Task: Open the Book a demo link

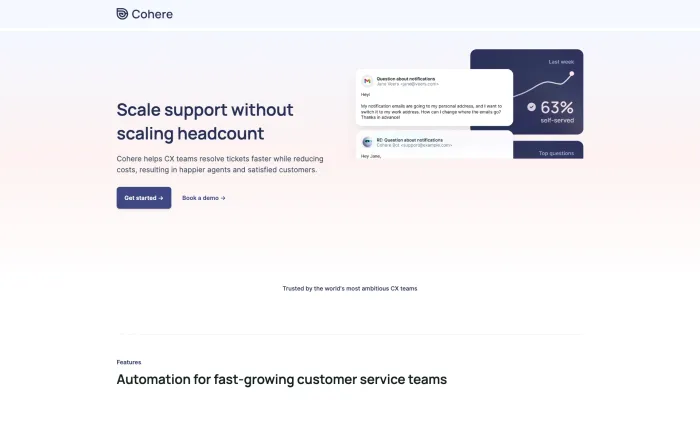Action: click(204, 198)
